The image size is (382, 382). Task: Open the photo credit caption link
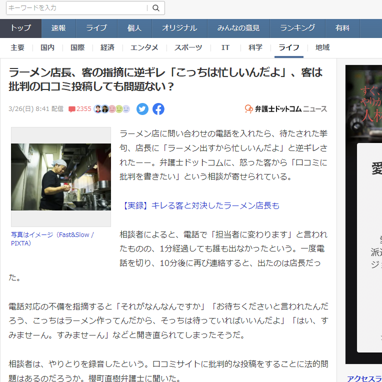52,239
